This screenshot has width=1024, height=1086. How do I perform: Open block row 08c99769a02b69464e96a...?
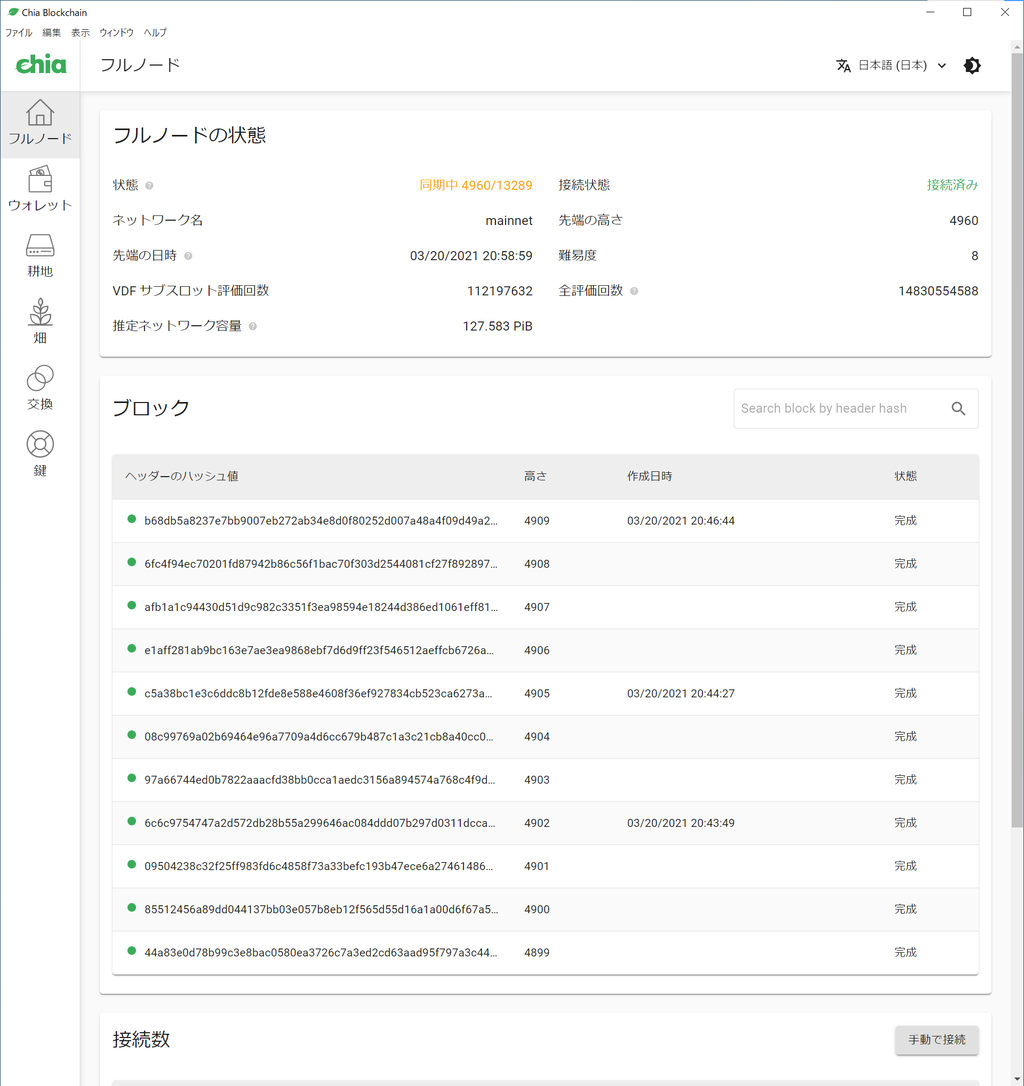545,736
